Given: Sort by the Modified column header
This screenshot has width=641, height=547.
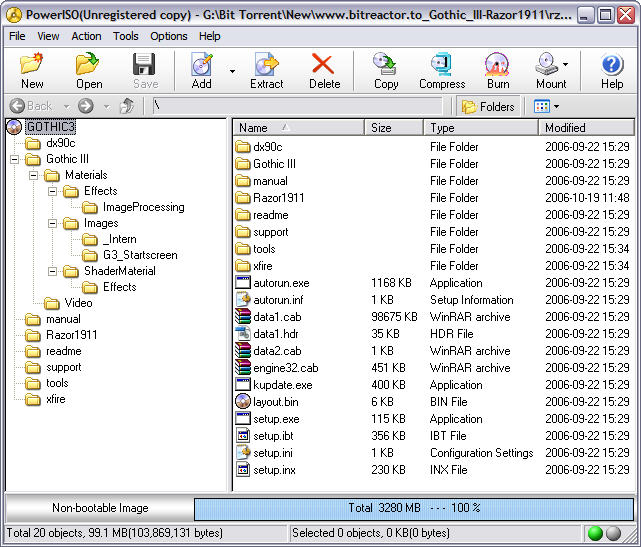Looking at the screenshot, I should pos(586,128).
